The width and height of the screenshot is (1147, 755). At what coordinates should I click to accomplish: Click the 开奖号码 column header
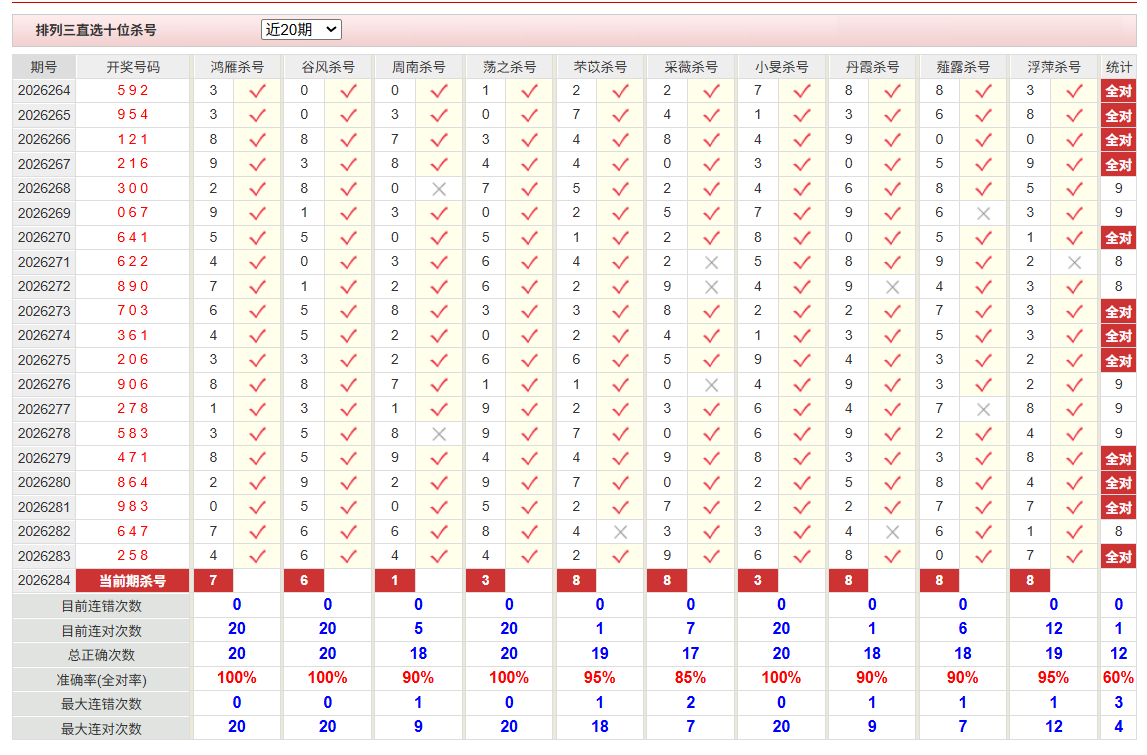[132, 67]
